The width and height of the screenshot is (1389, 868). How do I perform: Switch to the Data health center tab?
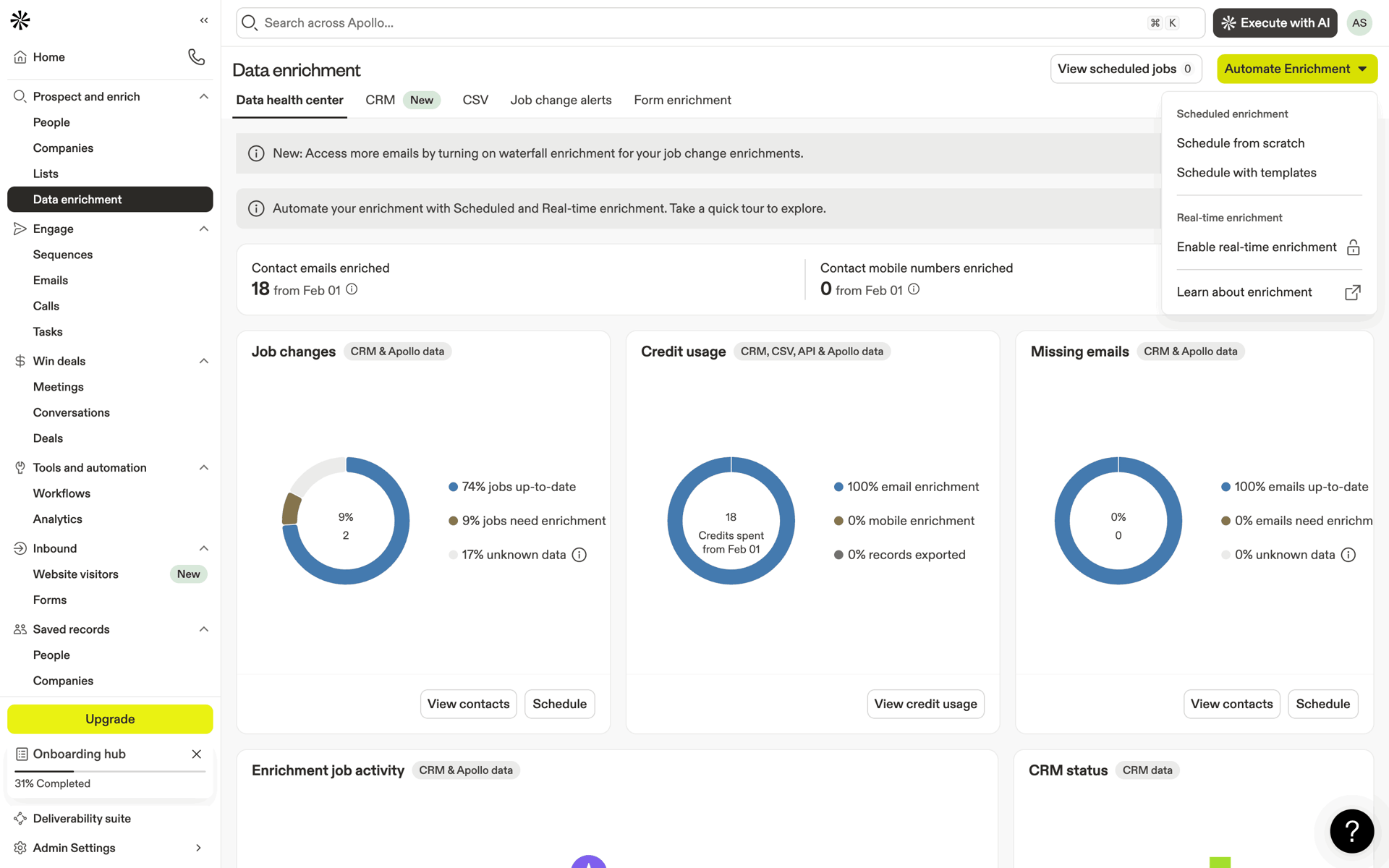tap(290, 100)
